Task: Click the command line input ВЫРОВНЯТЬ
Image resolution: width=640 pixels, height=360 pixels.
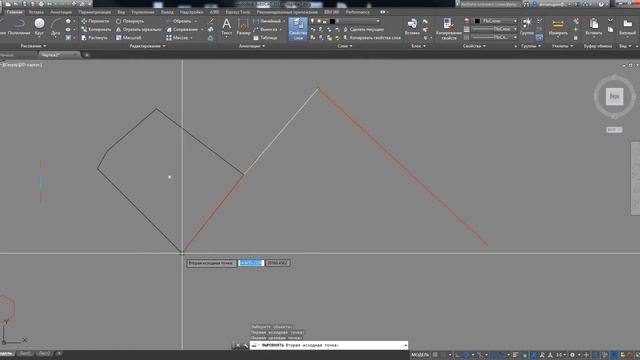Action: point(329,345)
